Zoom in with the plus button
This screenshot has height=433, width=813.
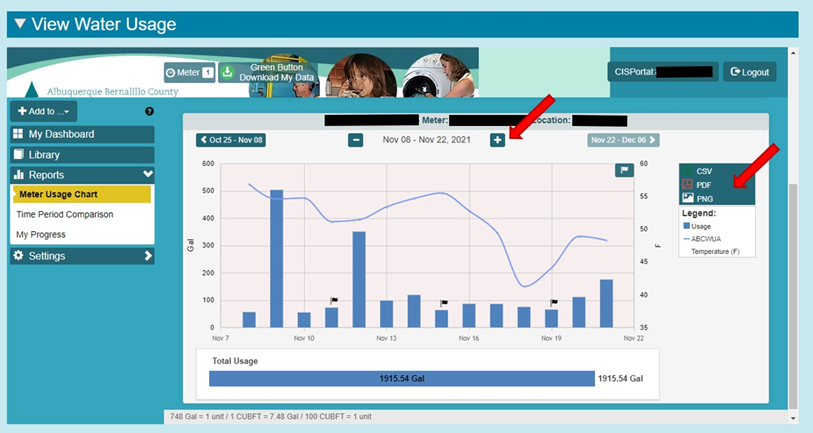497,140
